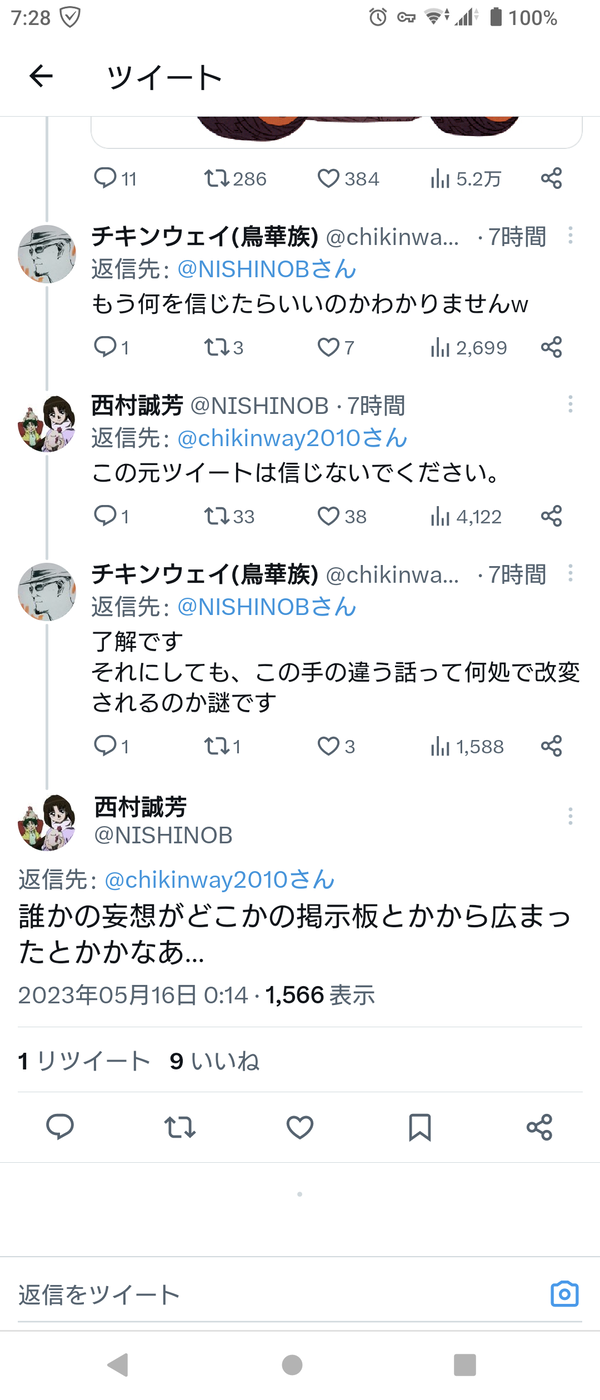View analytics showing 1,588 views
Viewport: 600px width, 1400px height.
467,746
